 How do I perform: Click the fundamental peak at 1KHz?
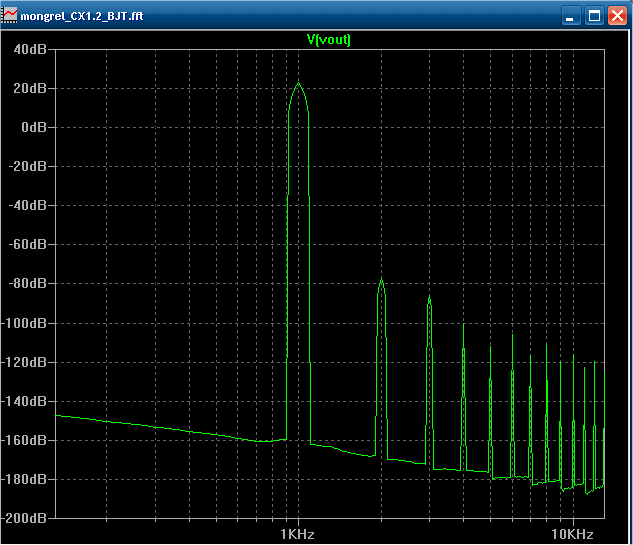click(x=299, y=84)
